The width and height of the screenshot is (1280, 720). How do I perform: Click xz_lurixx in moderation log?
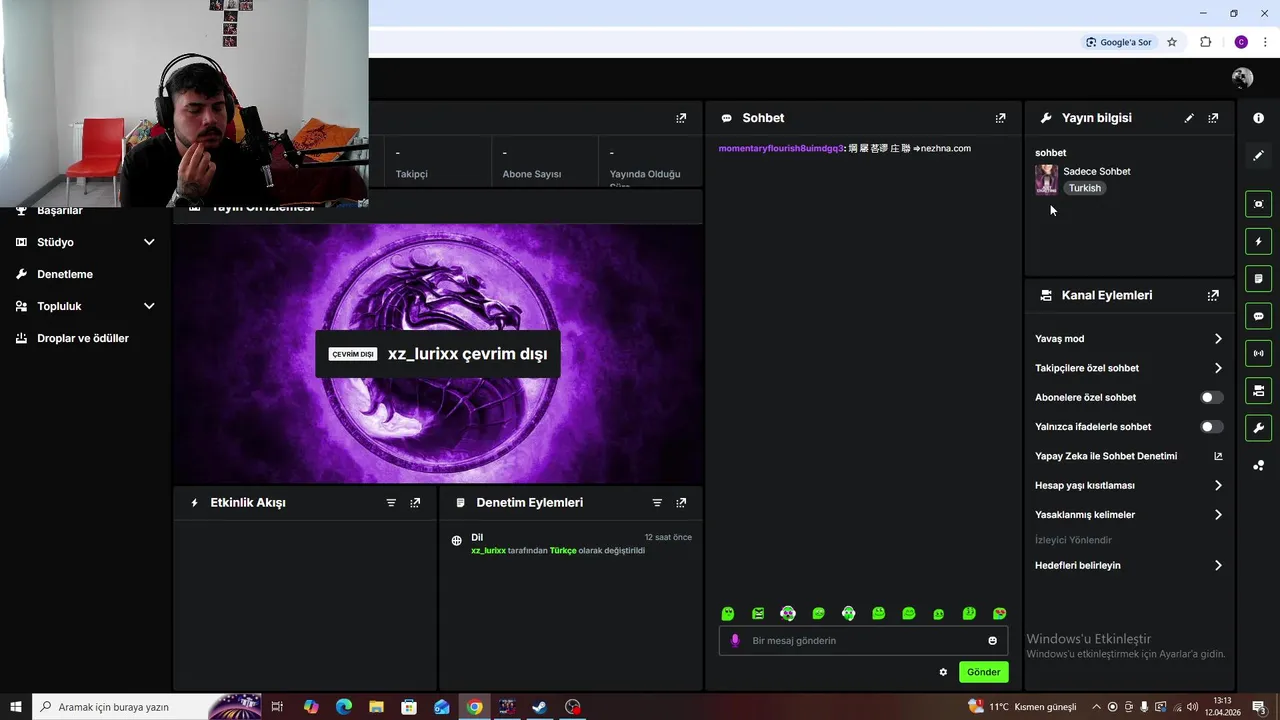pos(488,551)
